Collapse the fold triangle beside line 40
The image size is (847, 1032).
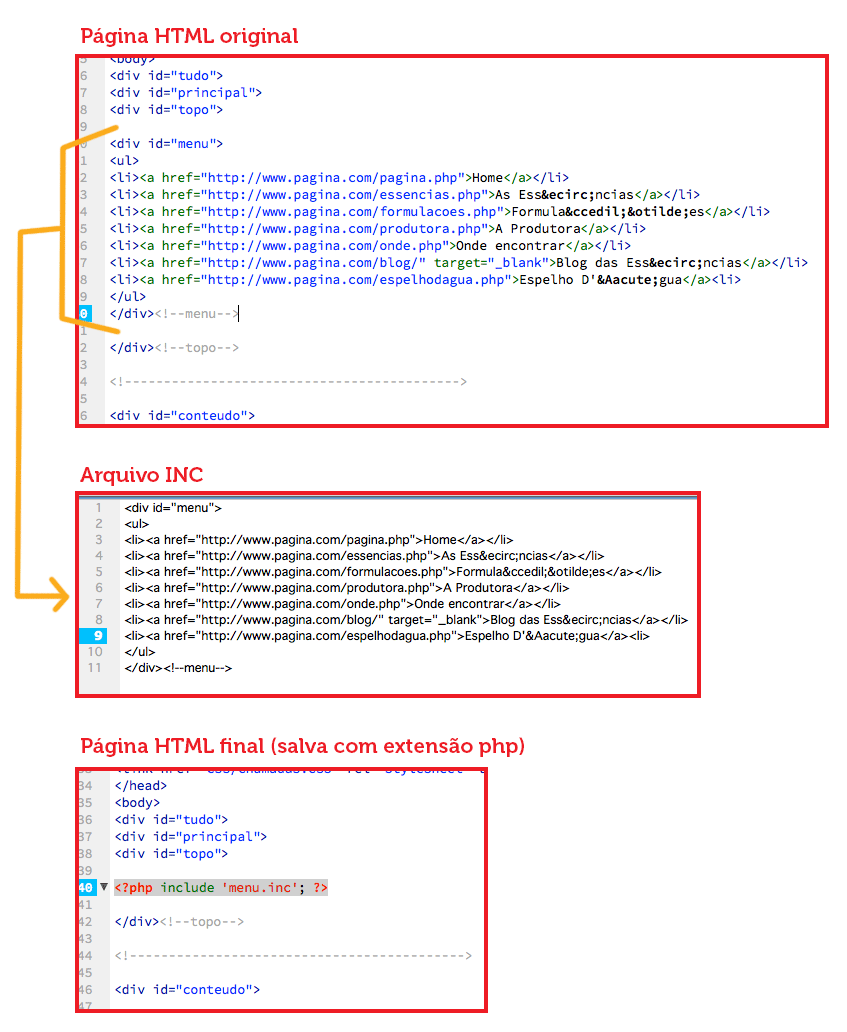pyautogui.click(x=104, y=887)
